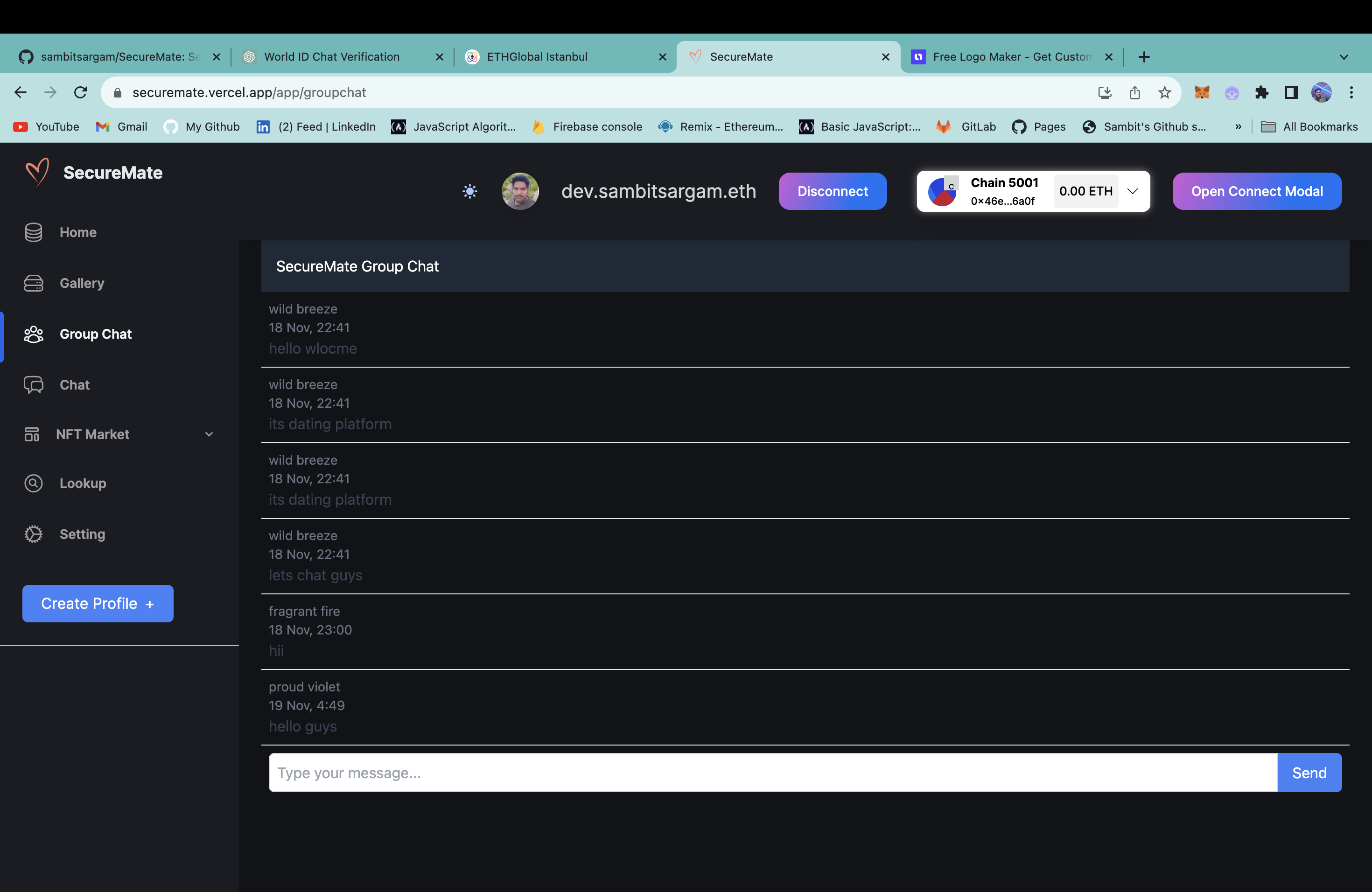Open the Gallery page in sidebar
The width and height of the screenshot is (1372, 892).
point(82,283)
